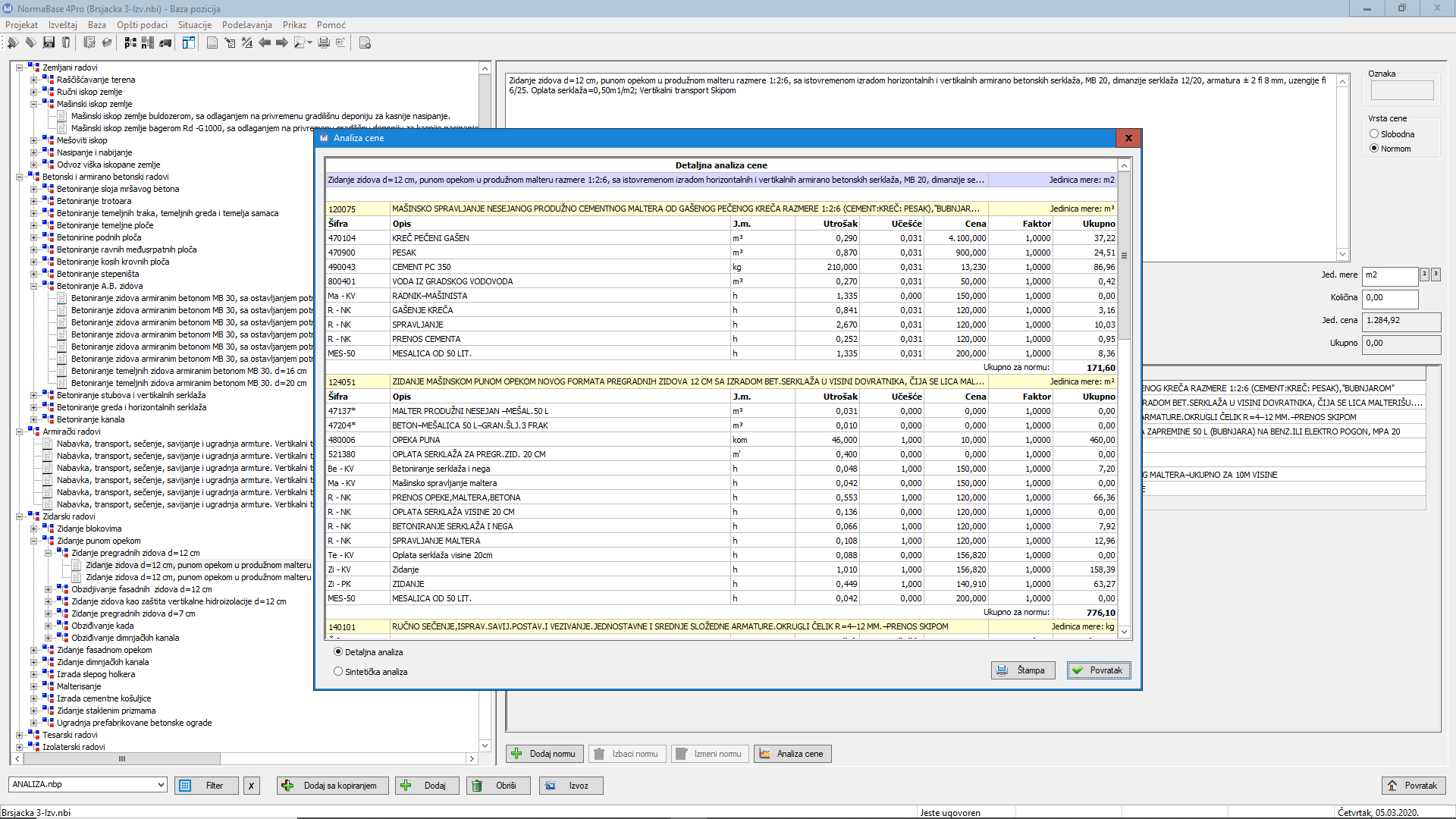Screen dimensions: 1456x819
Task: Click the right arrow toolbar icon
Action: pos(281,43)
